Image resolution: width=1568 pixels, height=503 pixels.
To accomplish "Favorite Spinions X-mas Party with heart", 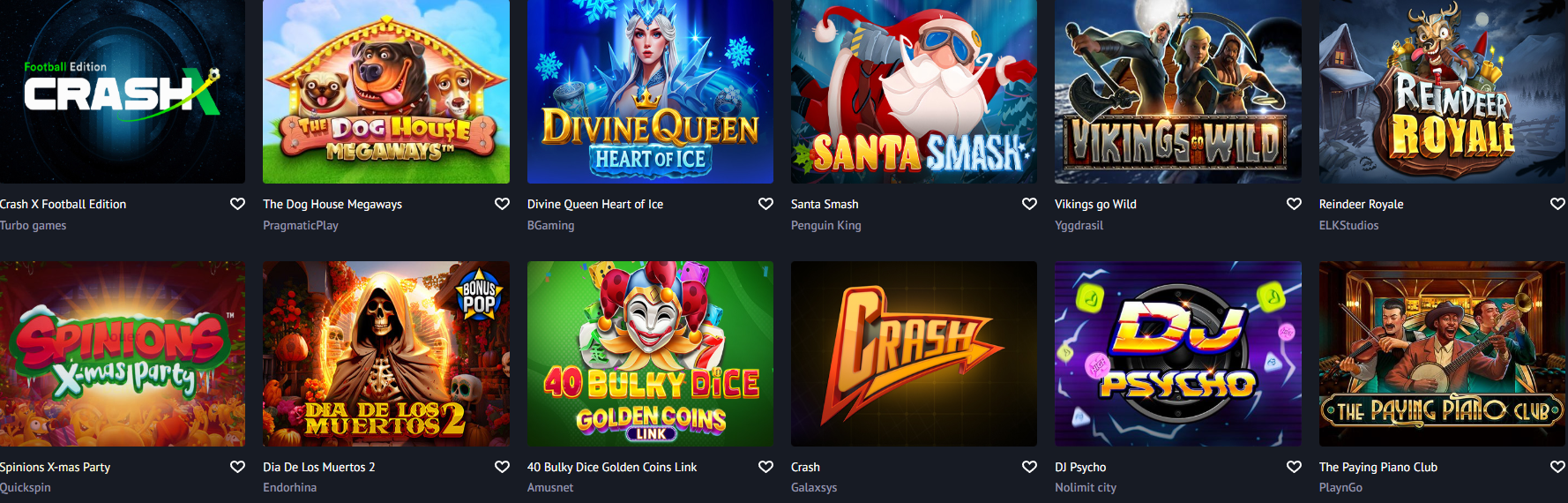I will point(237,467).
